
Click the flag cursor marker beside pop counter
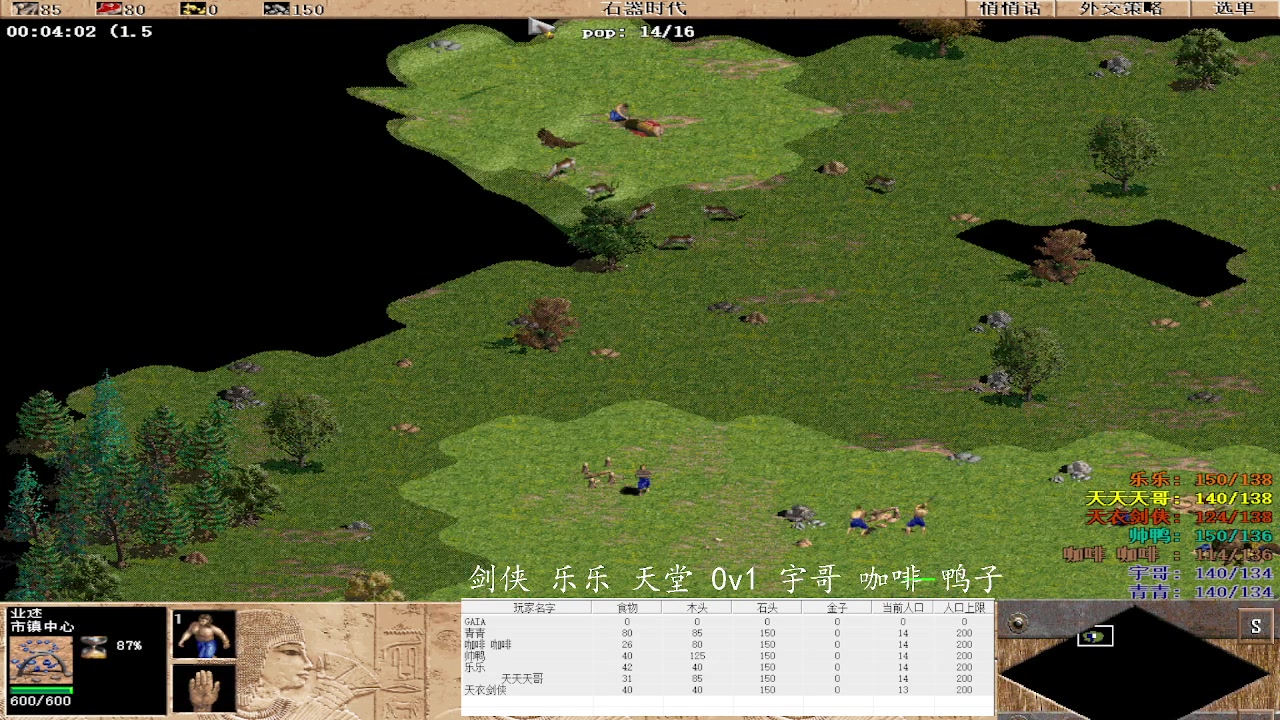pyautogui.click(x=542, y=28)
